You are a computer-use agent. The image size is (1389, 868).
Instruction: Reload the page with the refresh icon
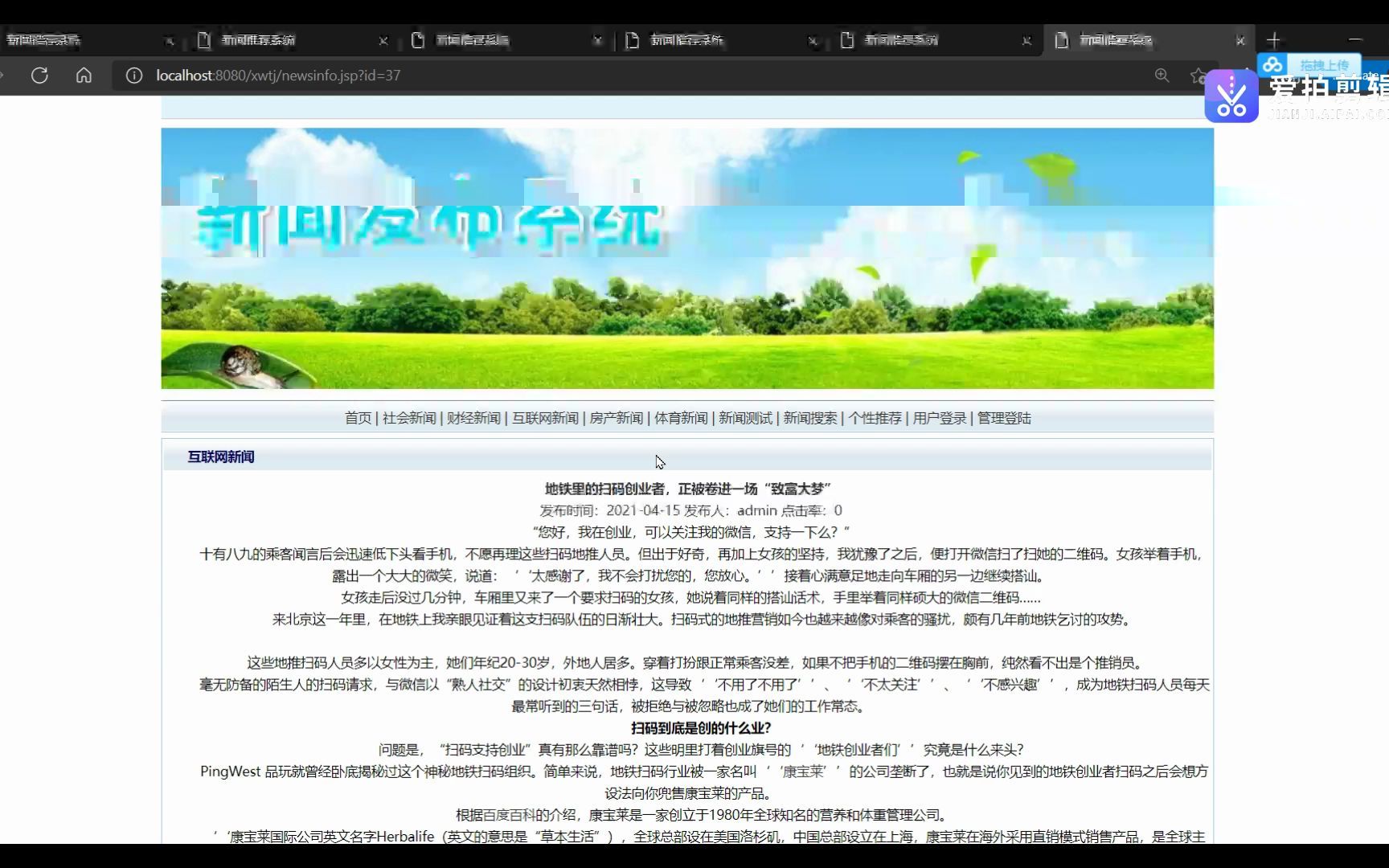coord(39,76)
